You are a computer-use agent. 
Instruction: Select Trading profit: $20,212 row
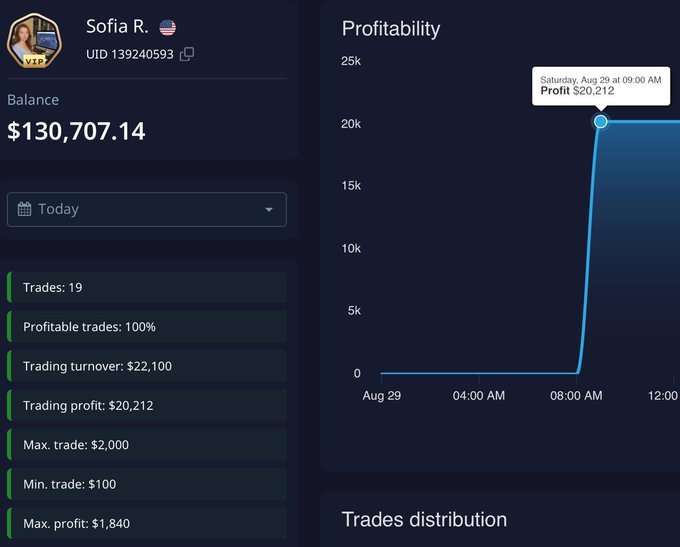click(147, 405)
